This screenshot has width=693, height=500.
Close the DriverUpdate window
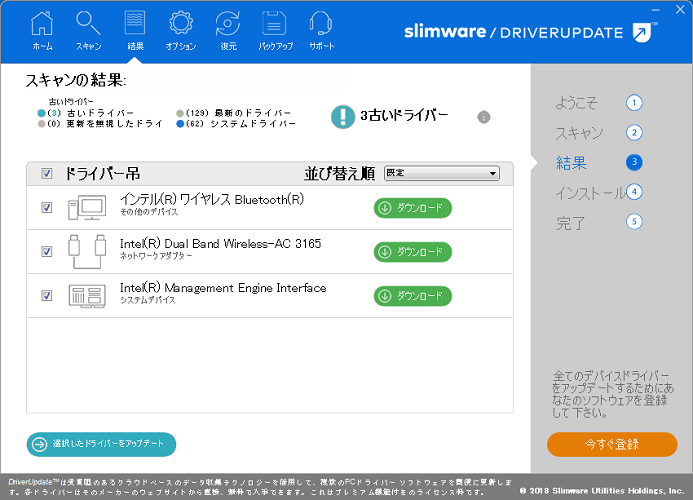coord(680,9)
